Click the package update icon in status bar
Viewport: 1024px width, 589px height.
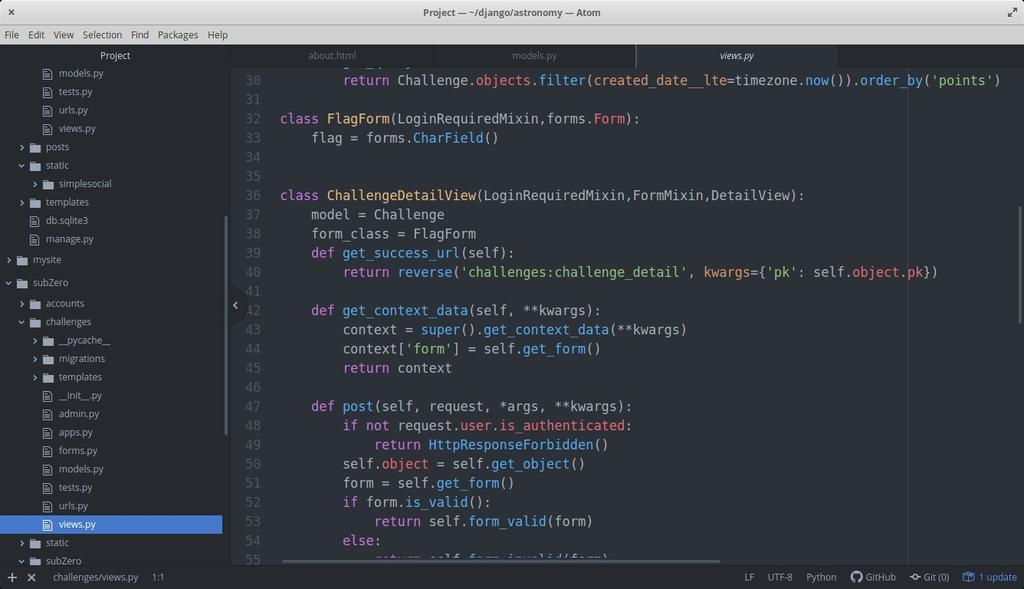(968, 577)
